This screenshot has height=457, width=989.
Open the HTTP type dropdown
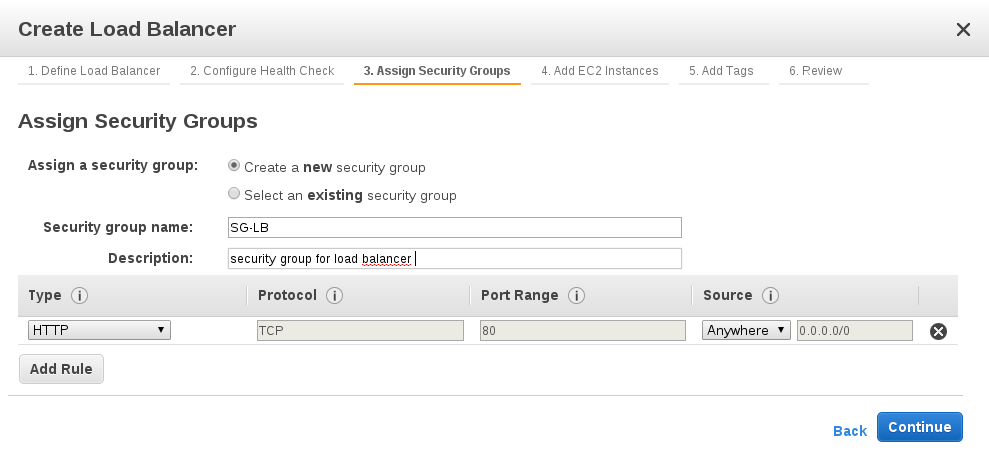pos(99,330)
